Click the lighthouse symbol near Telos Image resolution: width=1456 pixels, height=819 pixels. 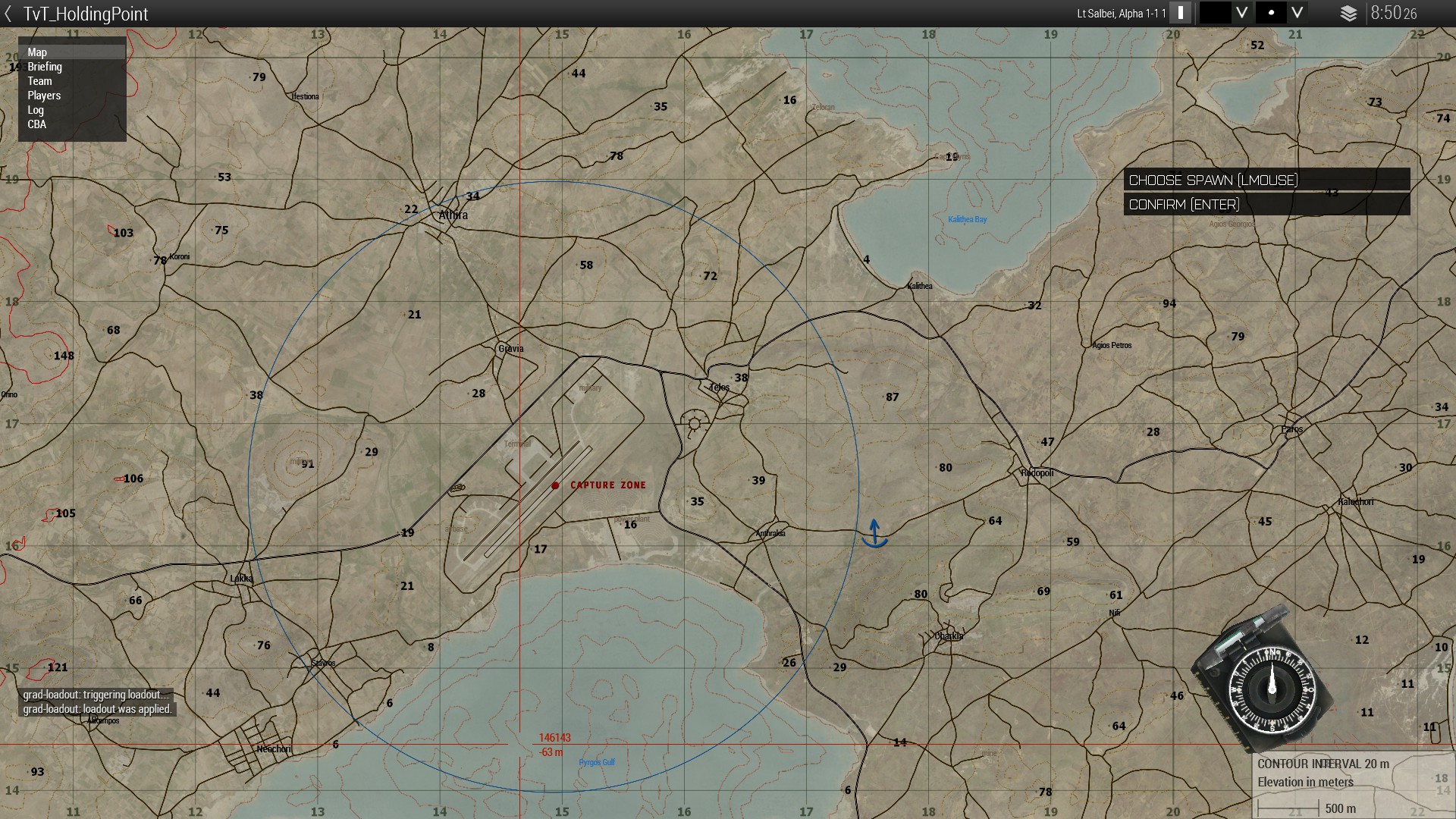click(x=693, y=423)
